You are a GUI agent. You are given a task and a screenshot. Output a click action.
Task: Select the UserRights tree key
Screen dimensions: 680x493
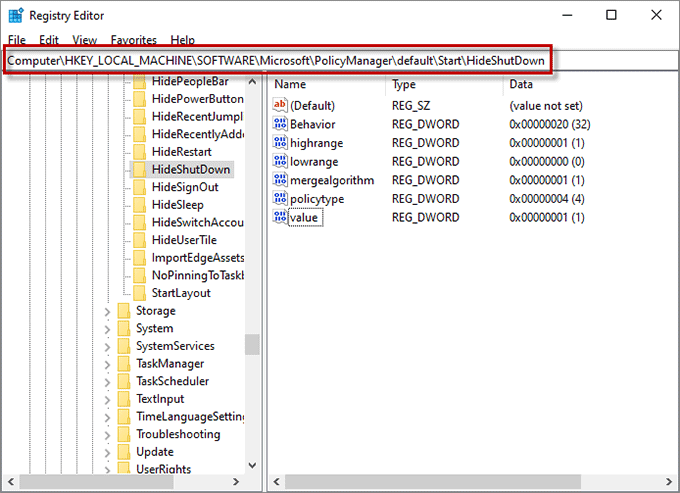(x=163, y=469)
